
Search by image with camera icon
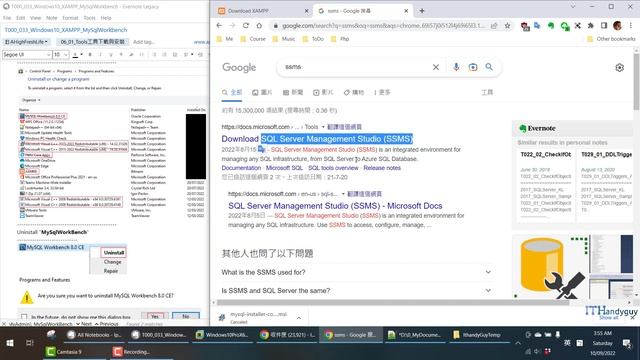473,67
